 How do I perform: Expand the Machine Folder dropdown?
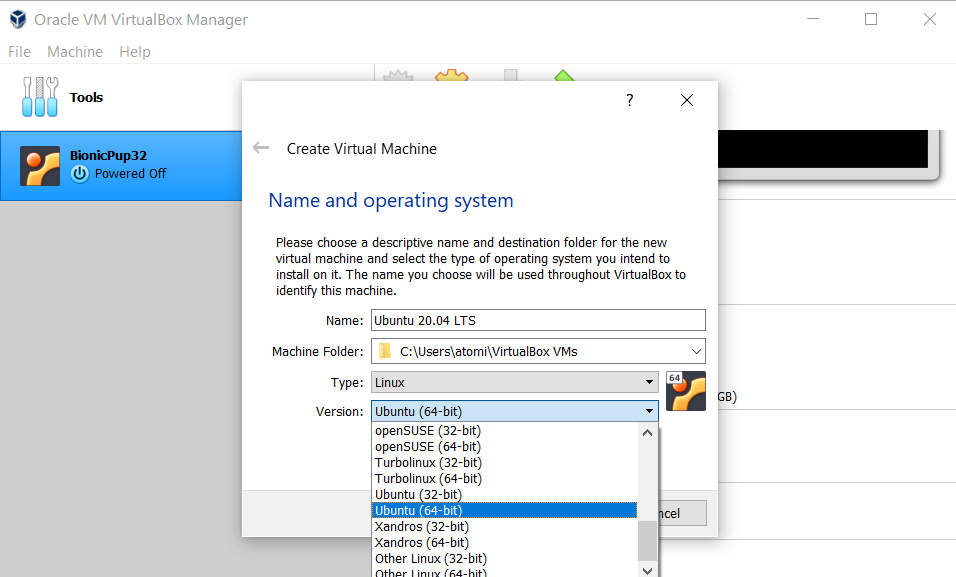point(695,351)
